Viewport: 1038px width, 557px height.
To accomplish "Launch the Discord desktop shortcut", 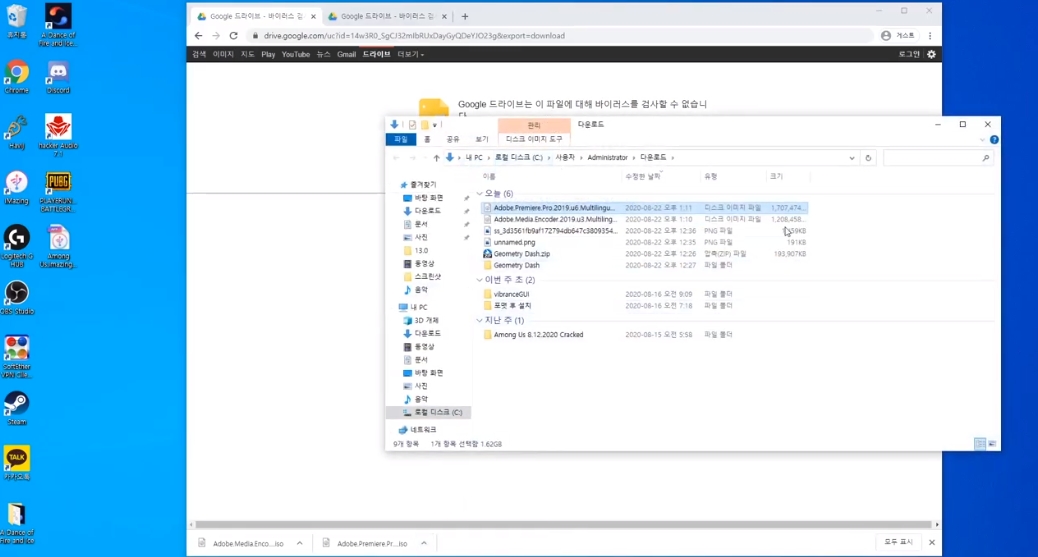I will coord(58,77).
